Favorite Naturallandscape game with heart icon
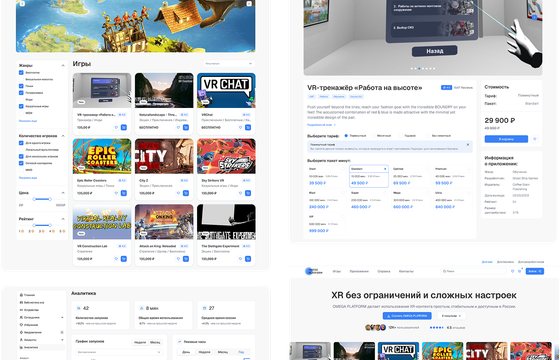560x360 pixels. pos(178,128)
